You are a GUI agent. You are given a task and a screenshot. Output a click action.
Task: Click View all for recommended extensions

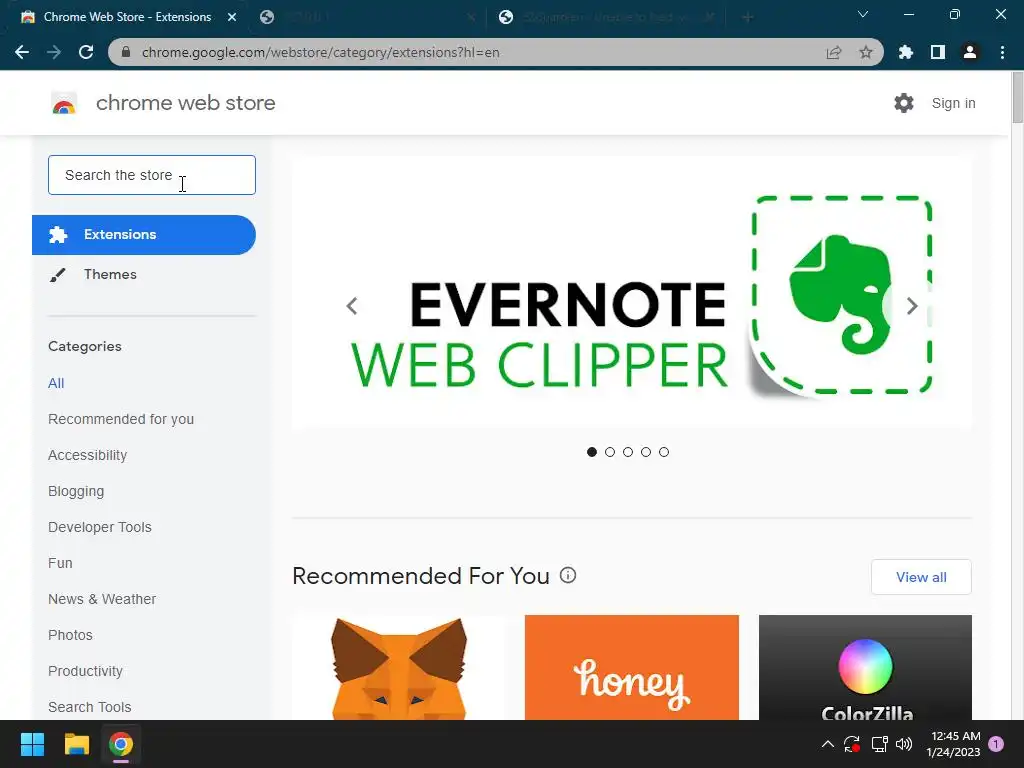921,577
